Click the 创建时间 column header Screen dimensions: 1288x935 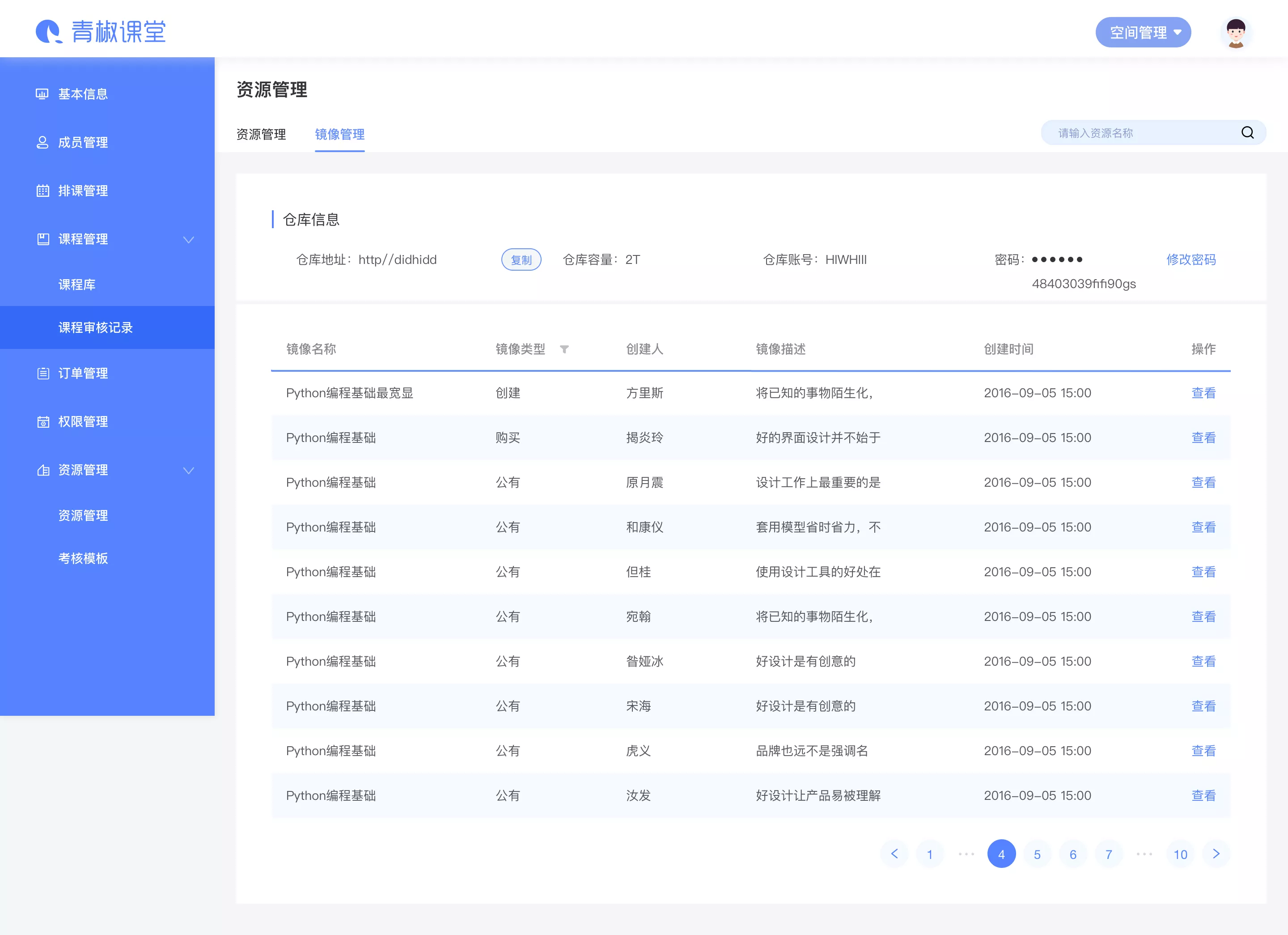1008,349
